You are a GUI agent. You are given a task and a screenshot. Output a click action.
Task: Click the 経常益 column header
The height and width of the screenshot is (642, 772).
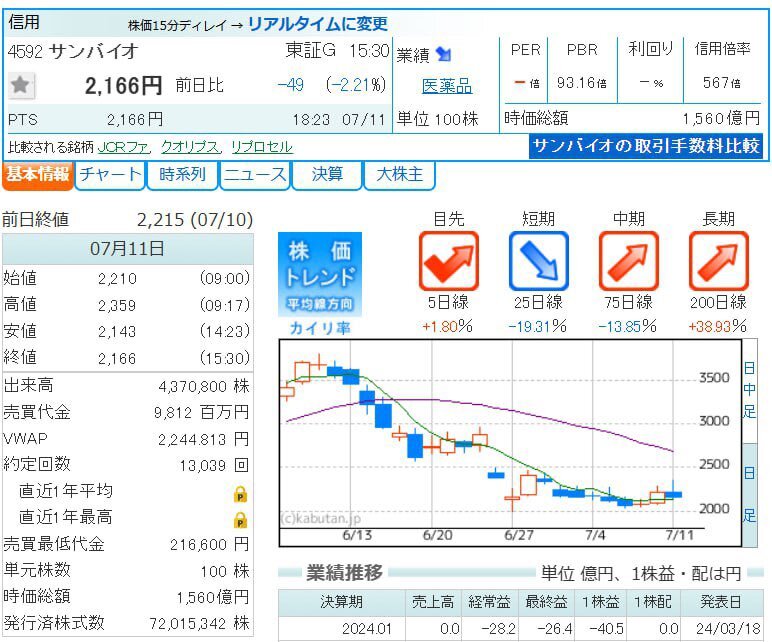tap(489, 602)
